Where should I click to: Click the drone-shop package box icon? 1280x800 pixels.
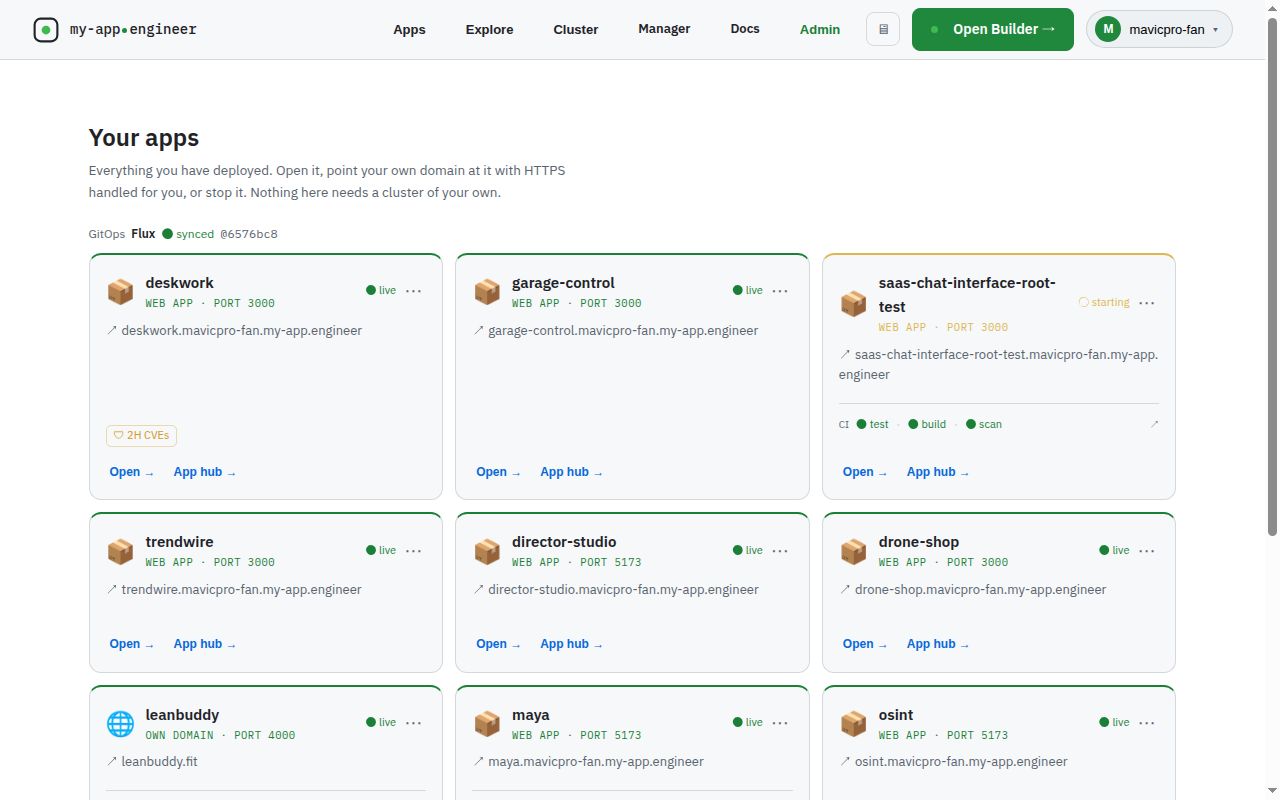[853, 551]
